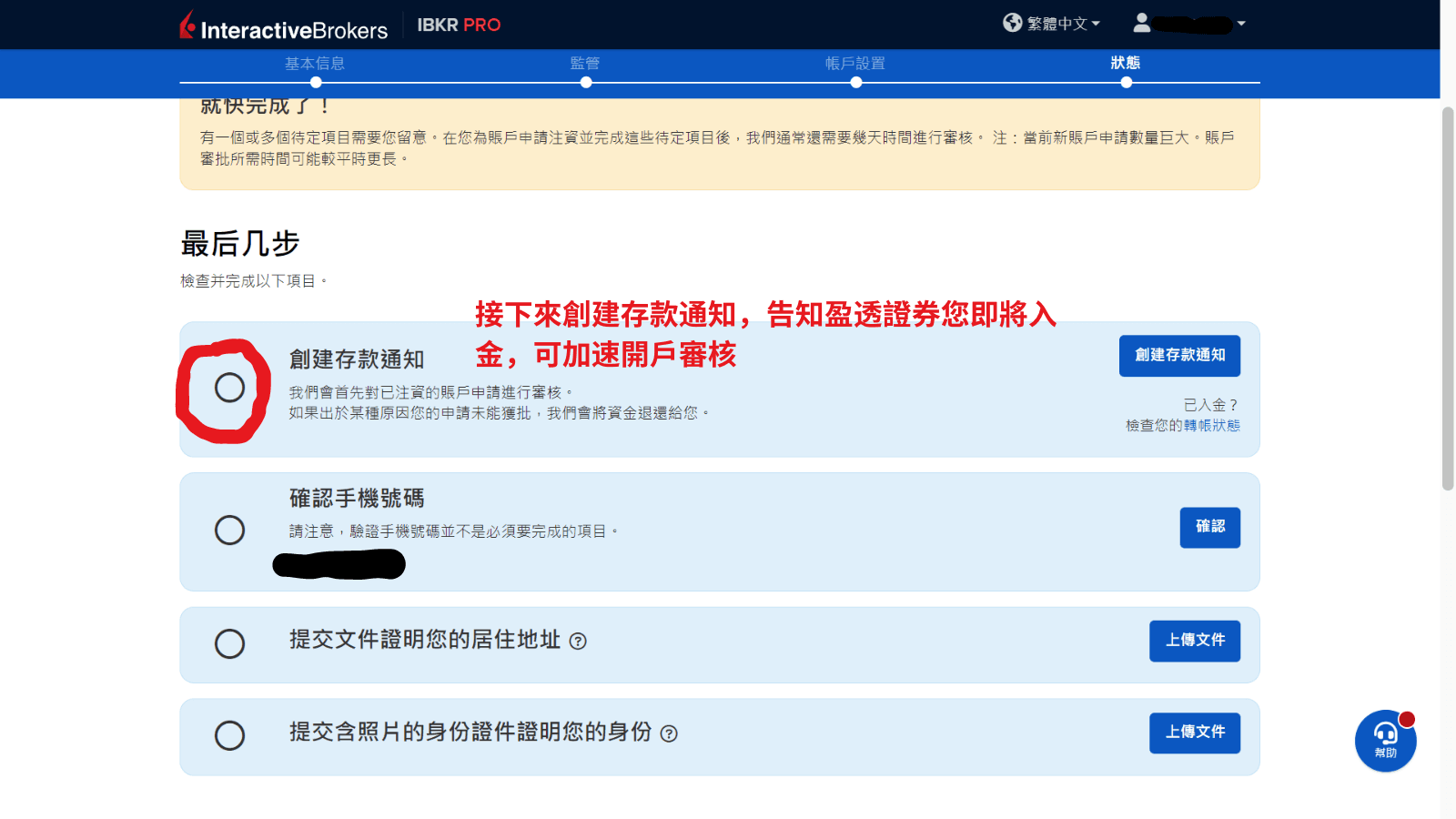Click the question mark beside 提交含照片的身份證件
This screenshot has height=819, width=1456.
(670, 733)
